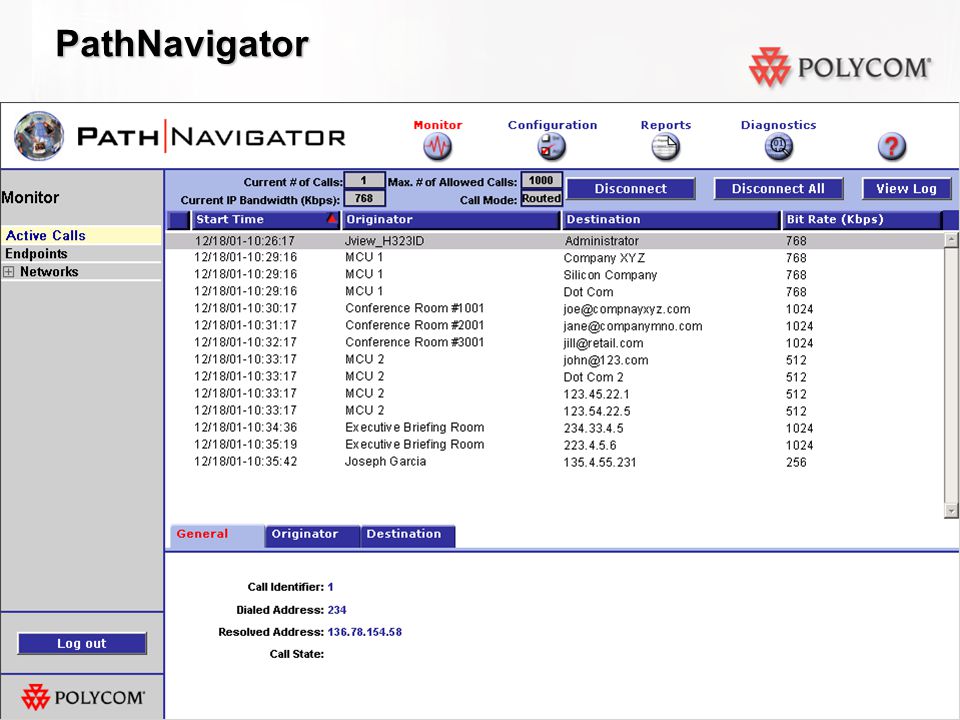
Task: Click the 12/18/01-10:34:36 start time
Action: point(245,428)
